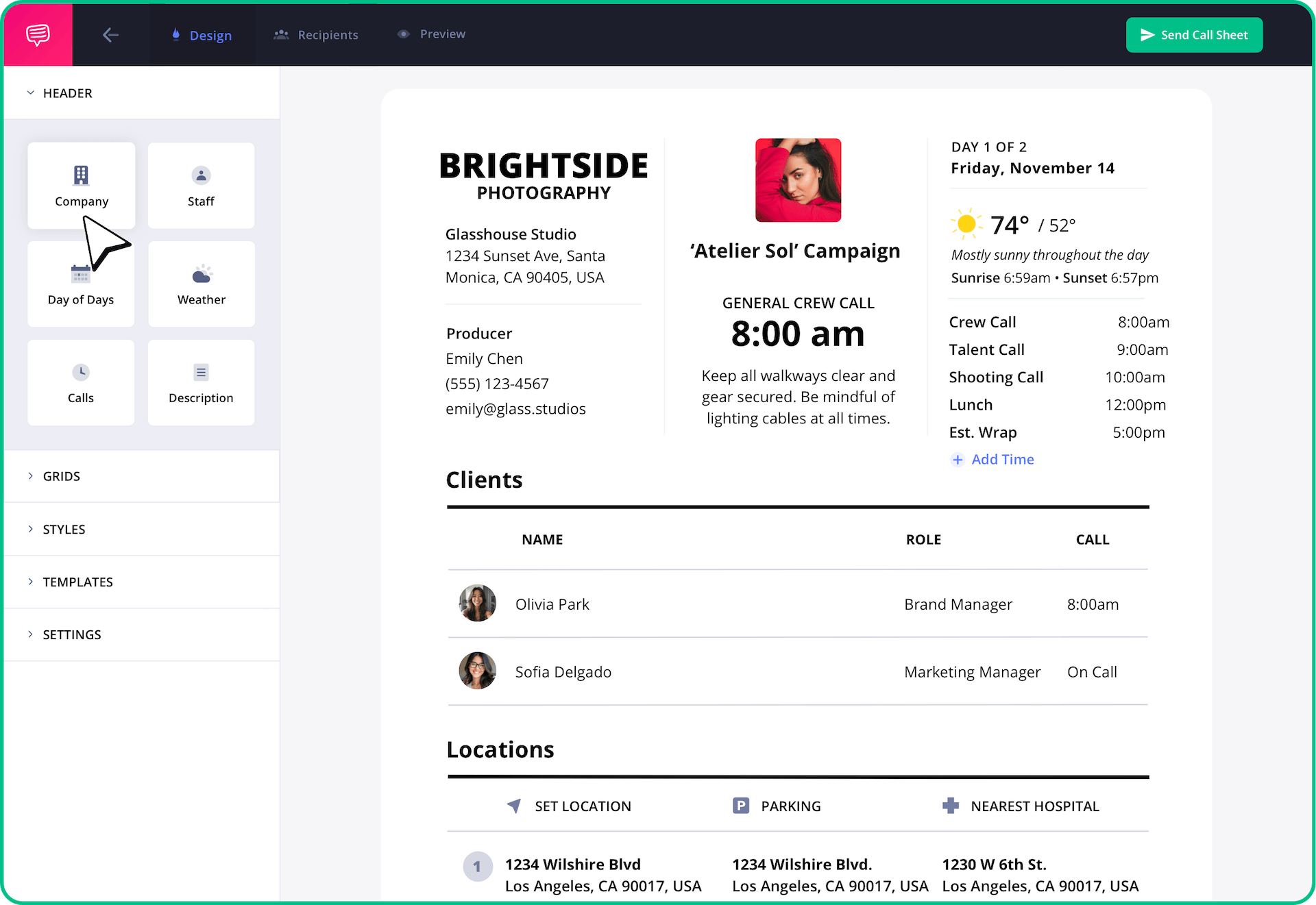Viewport: 1316px width, 905px height.
Task: Pick the Description header block
Action: point(201,382)
